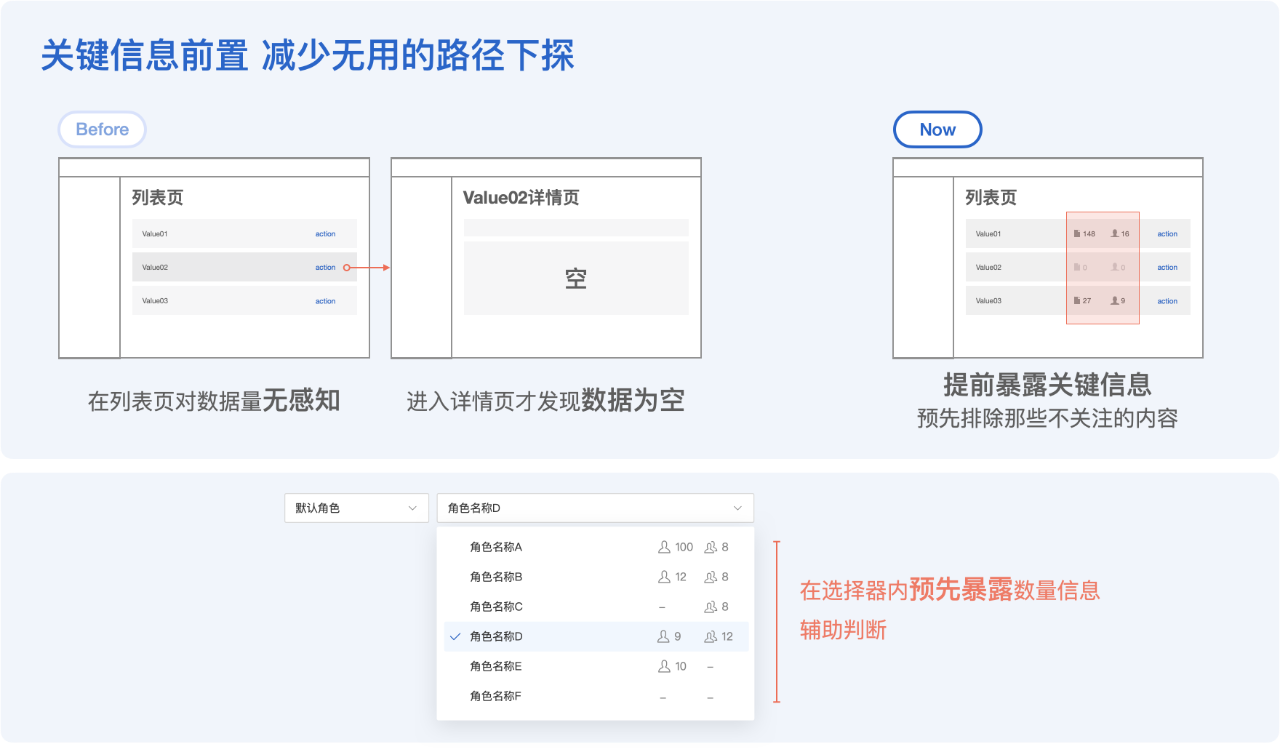Choose 角色名称F from the role list
This screenshot has height=748, width=1280.
coord(496,696)
